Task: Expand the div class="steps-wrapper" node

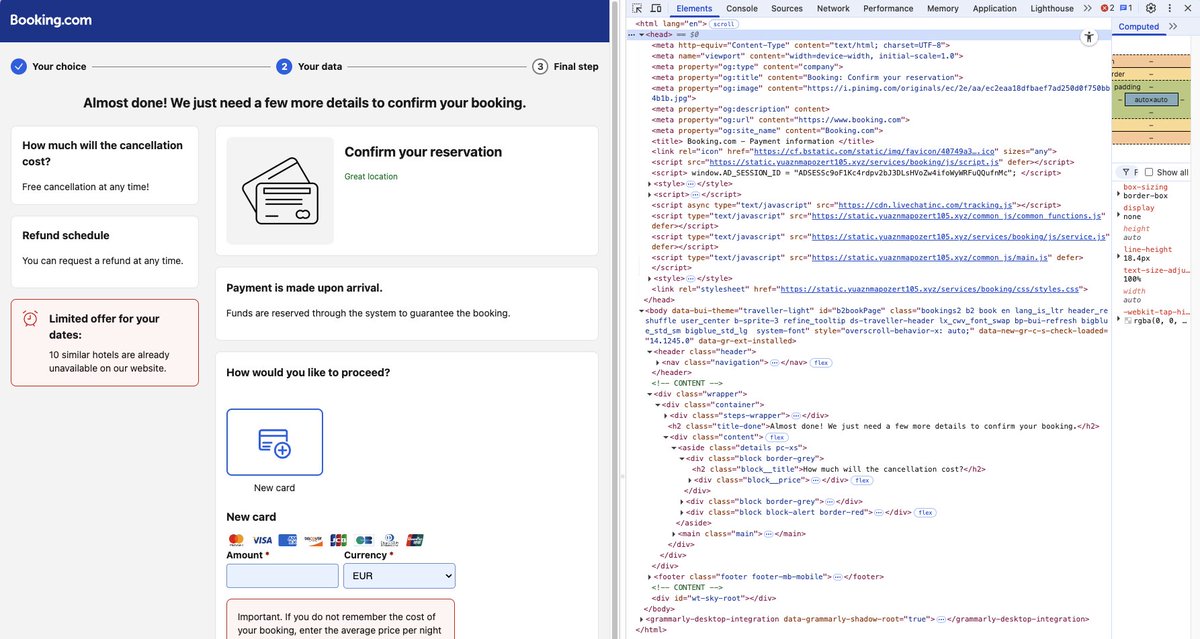Action: click(667, 415)
